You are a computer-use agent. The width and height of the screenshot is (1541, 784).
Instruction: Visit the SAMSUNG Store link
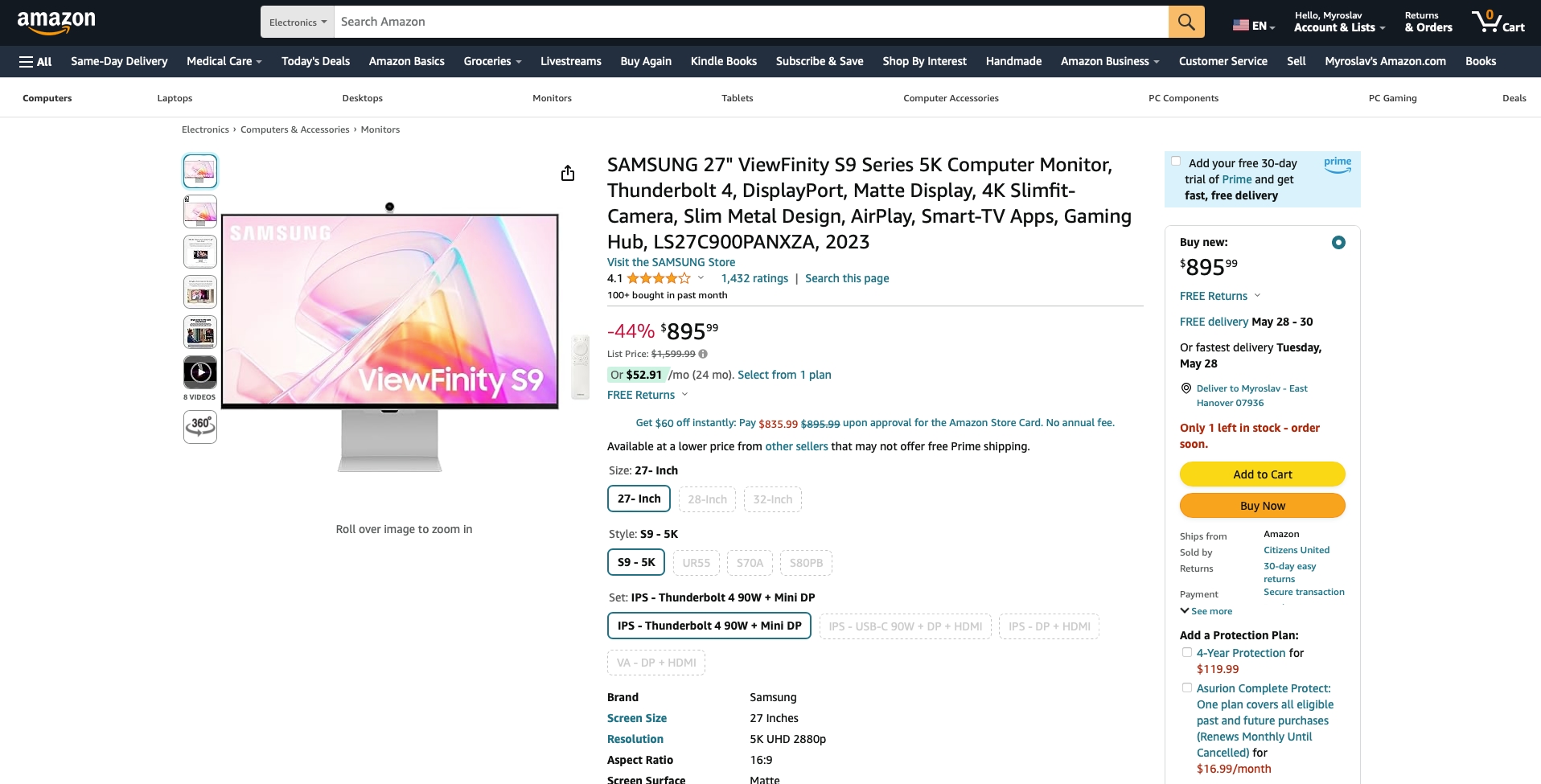coord(671,262)
